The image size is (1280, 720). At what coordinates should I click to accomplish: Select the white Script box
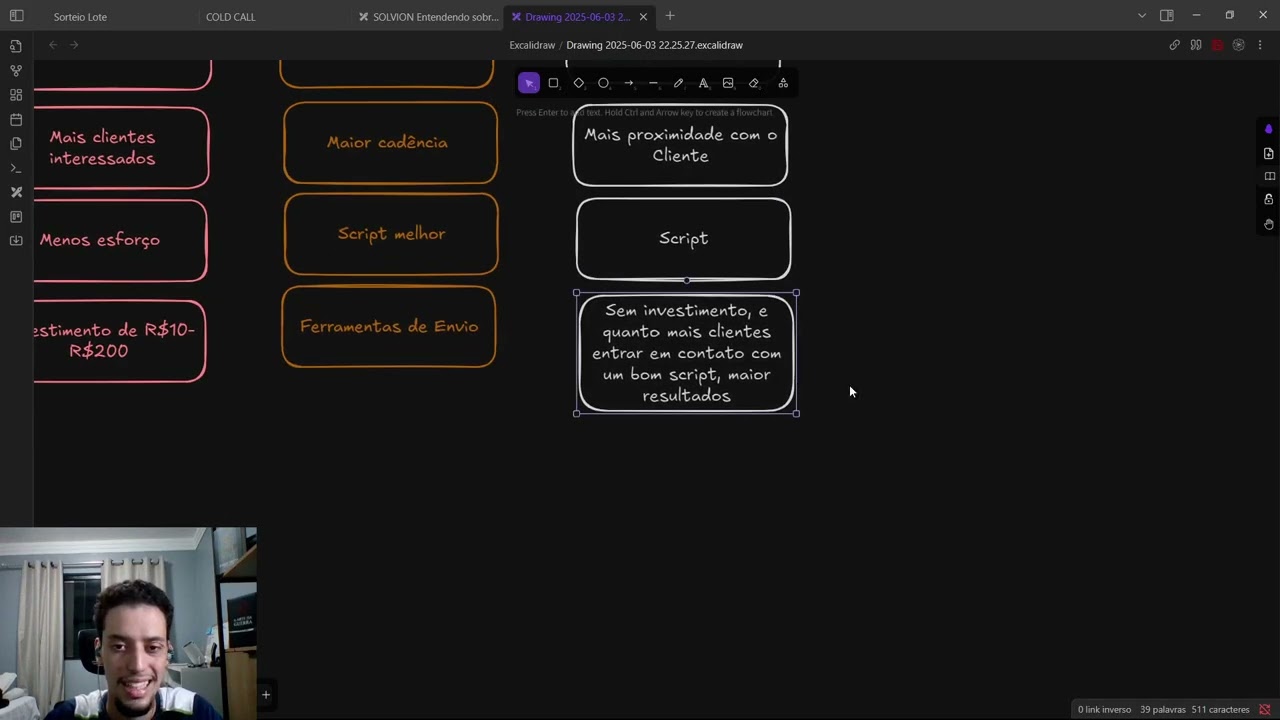pyautogui.click(x=683, y=239)
